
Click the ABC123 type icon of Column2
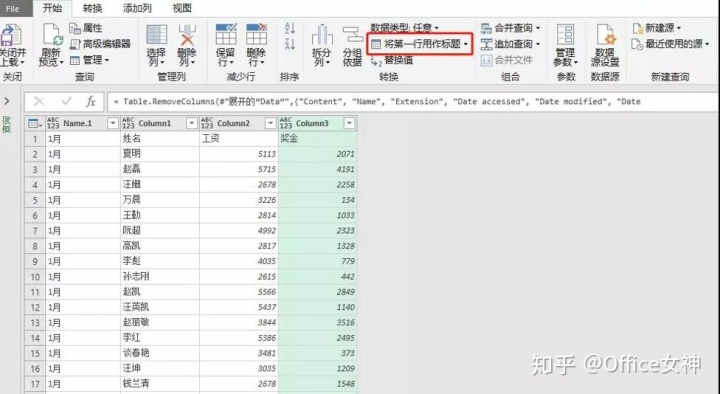pyautogui.click(x=207, y=123)
